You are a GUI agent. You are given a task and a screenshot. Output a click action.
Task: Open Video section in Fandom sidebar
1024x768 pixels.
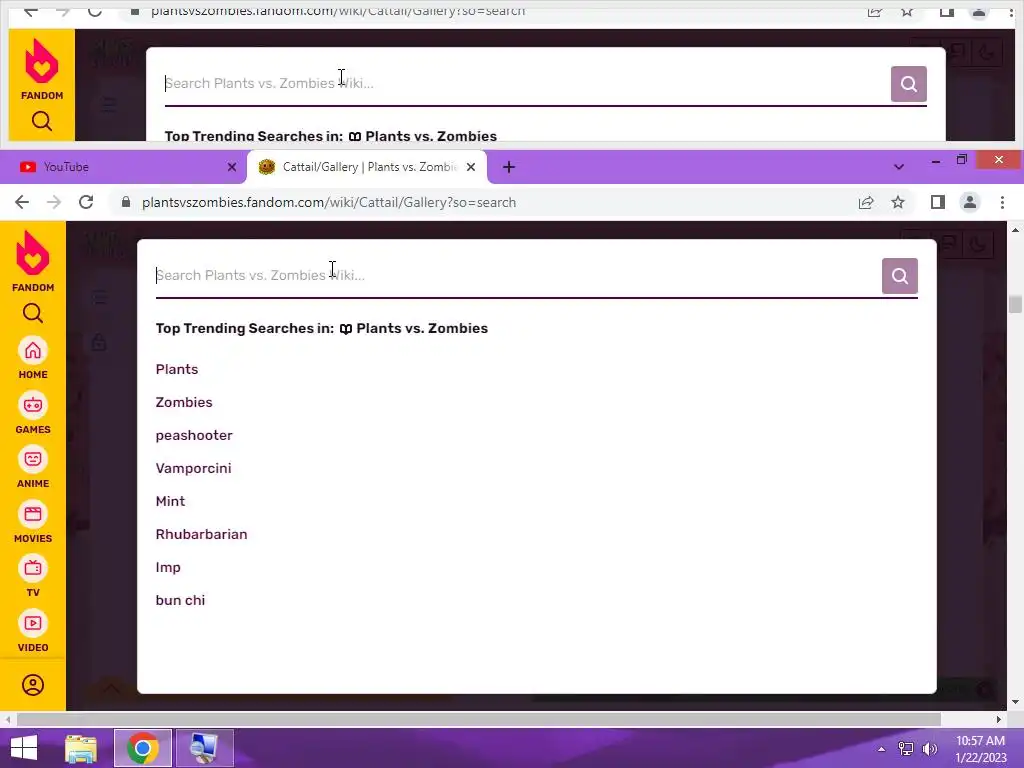click(33, 632)
